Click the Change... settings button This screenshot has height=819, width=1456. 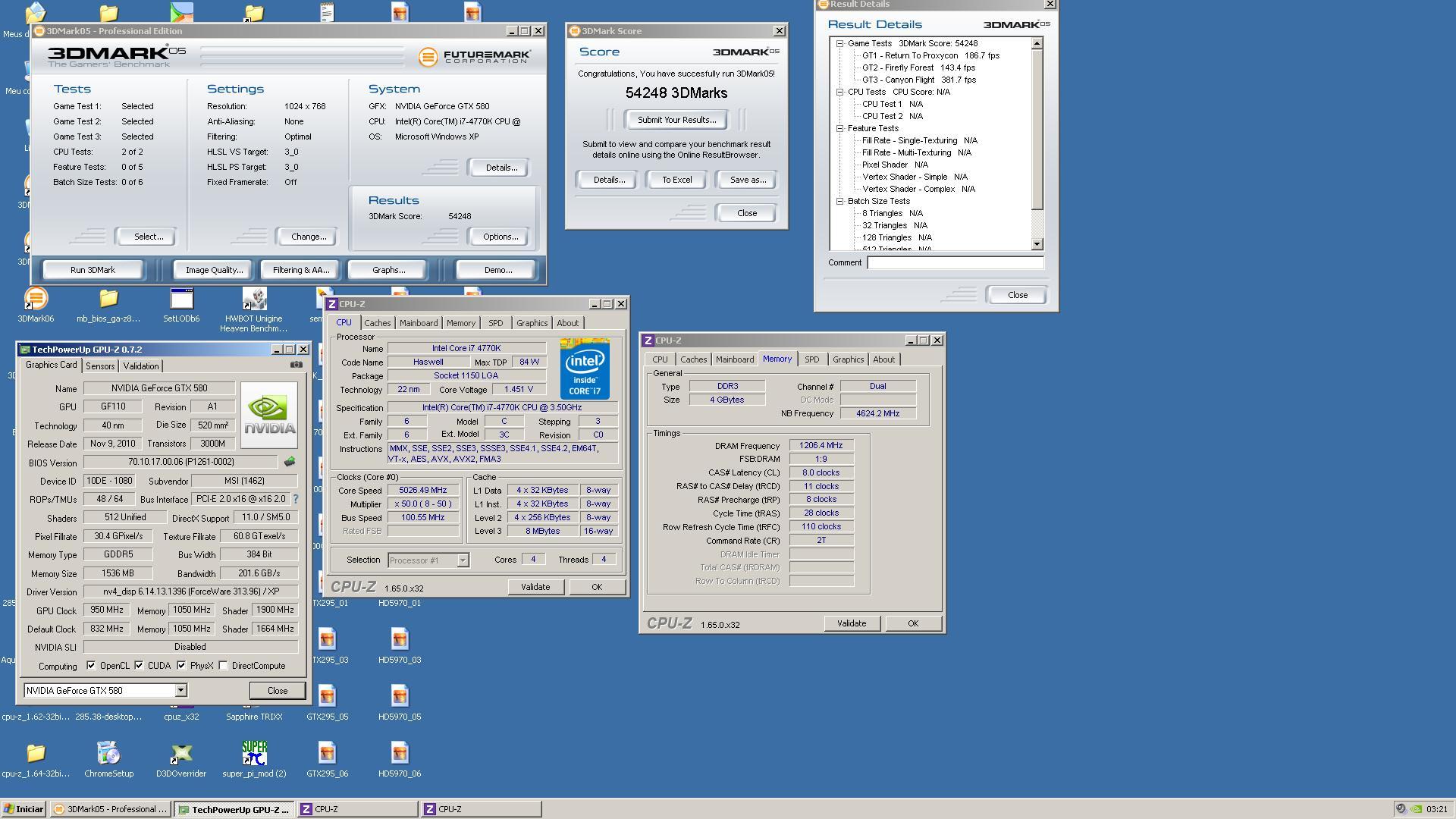coord(309,237)
